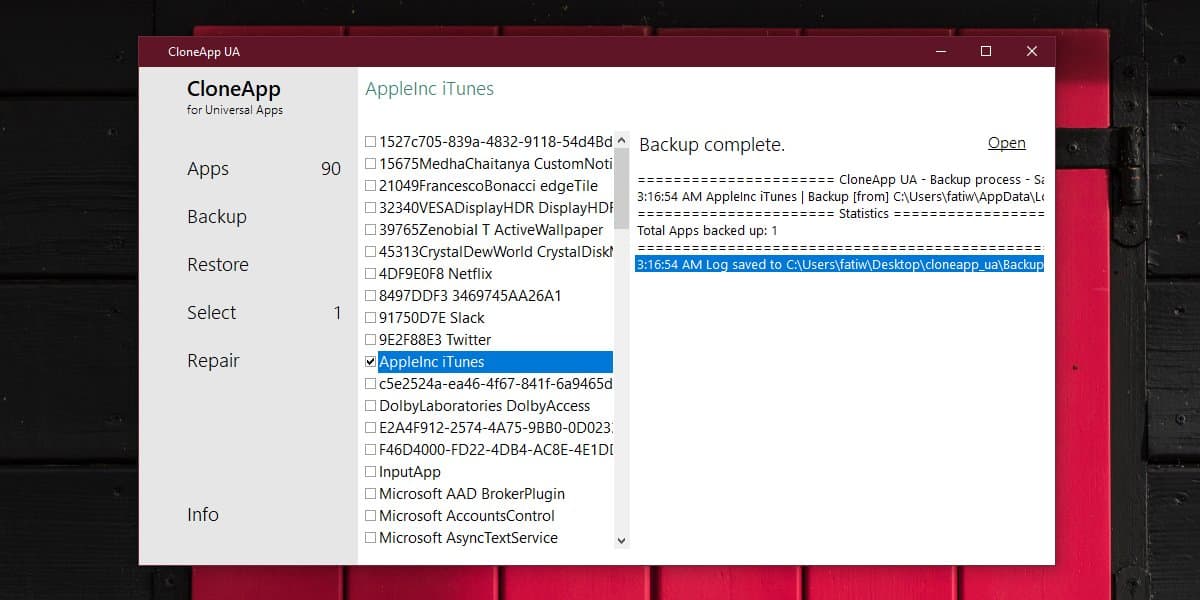The width and height of the screenshot is (1200, 600).
Task: Select the 'DolbyLaboratories DolbyAccess' row text
Action: coord(485,406)
